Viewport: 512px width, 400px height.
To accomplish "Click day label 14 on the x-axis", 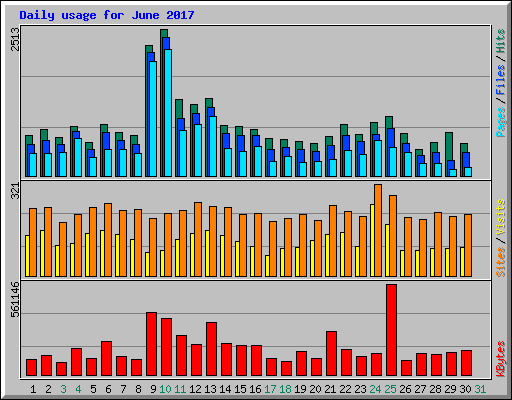I will point(225,389).
